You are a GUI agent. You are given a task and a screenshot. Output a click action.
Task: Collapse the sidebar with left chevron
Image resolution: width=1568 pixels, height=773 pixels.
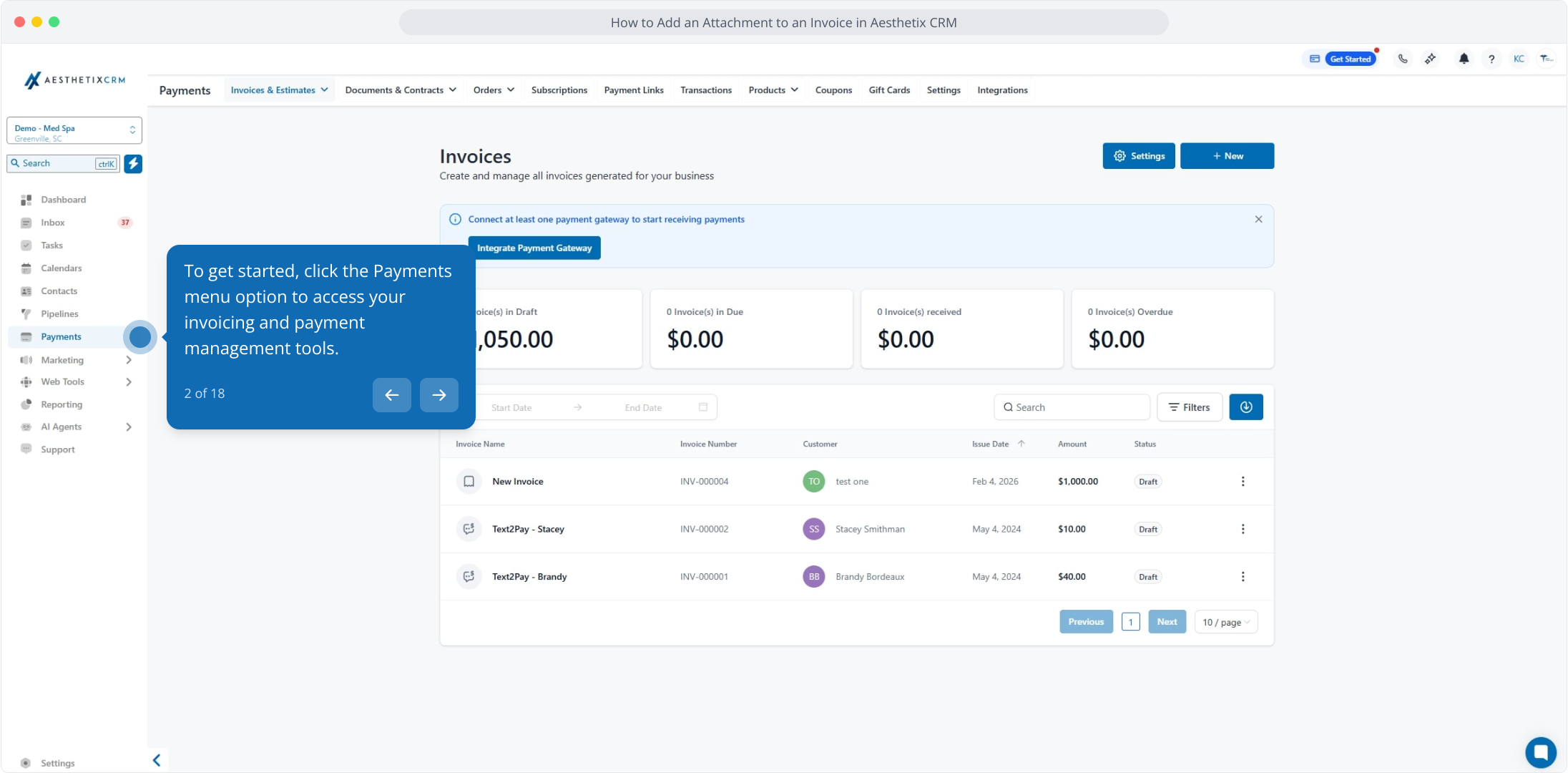pos(157,760)
